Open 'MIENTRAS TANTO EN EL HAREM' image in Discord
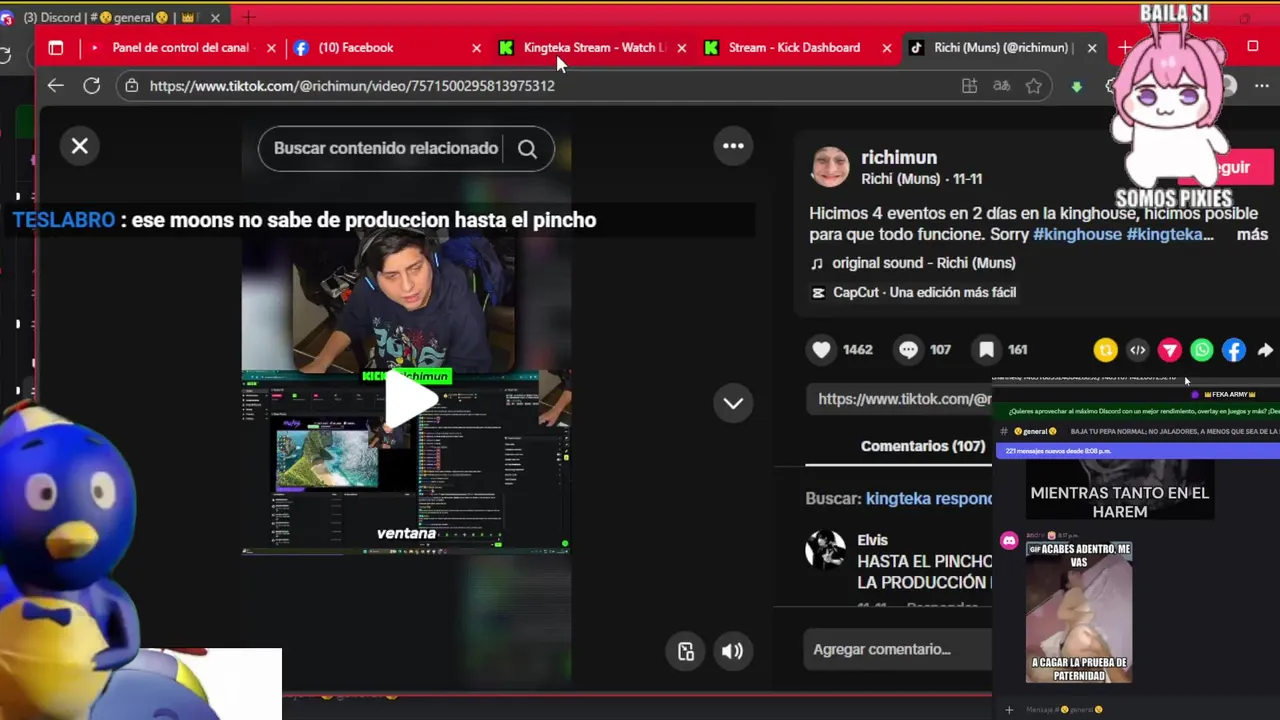 1120,490
